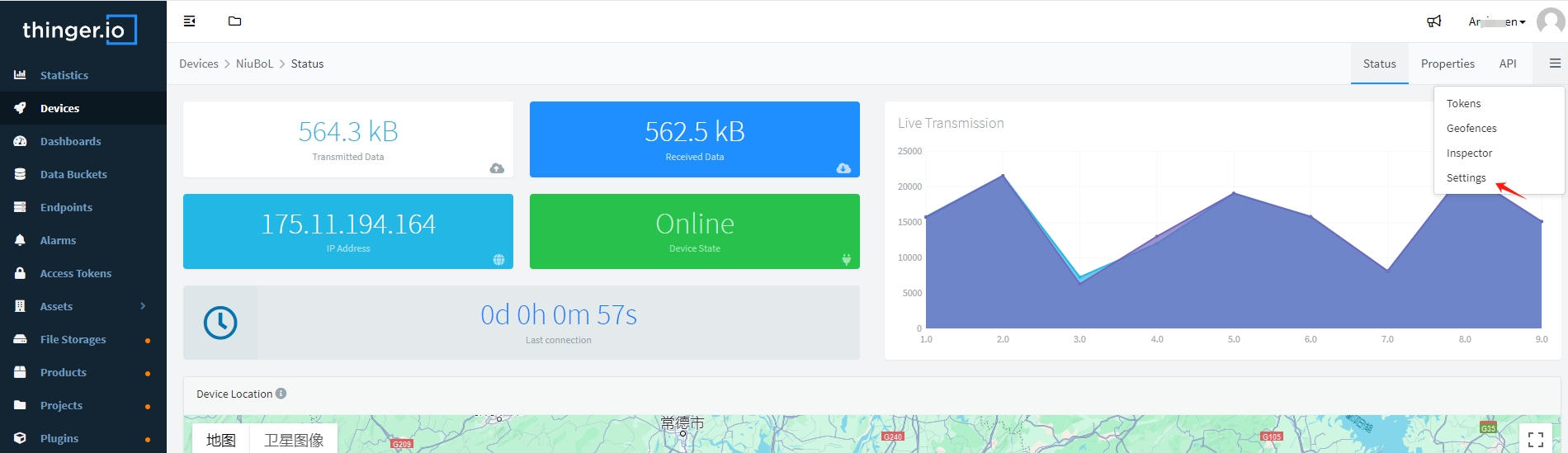
Task: Click the folder icon in top bar
Action: [234, 21]
